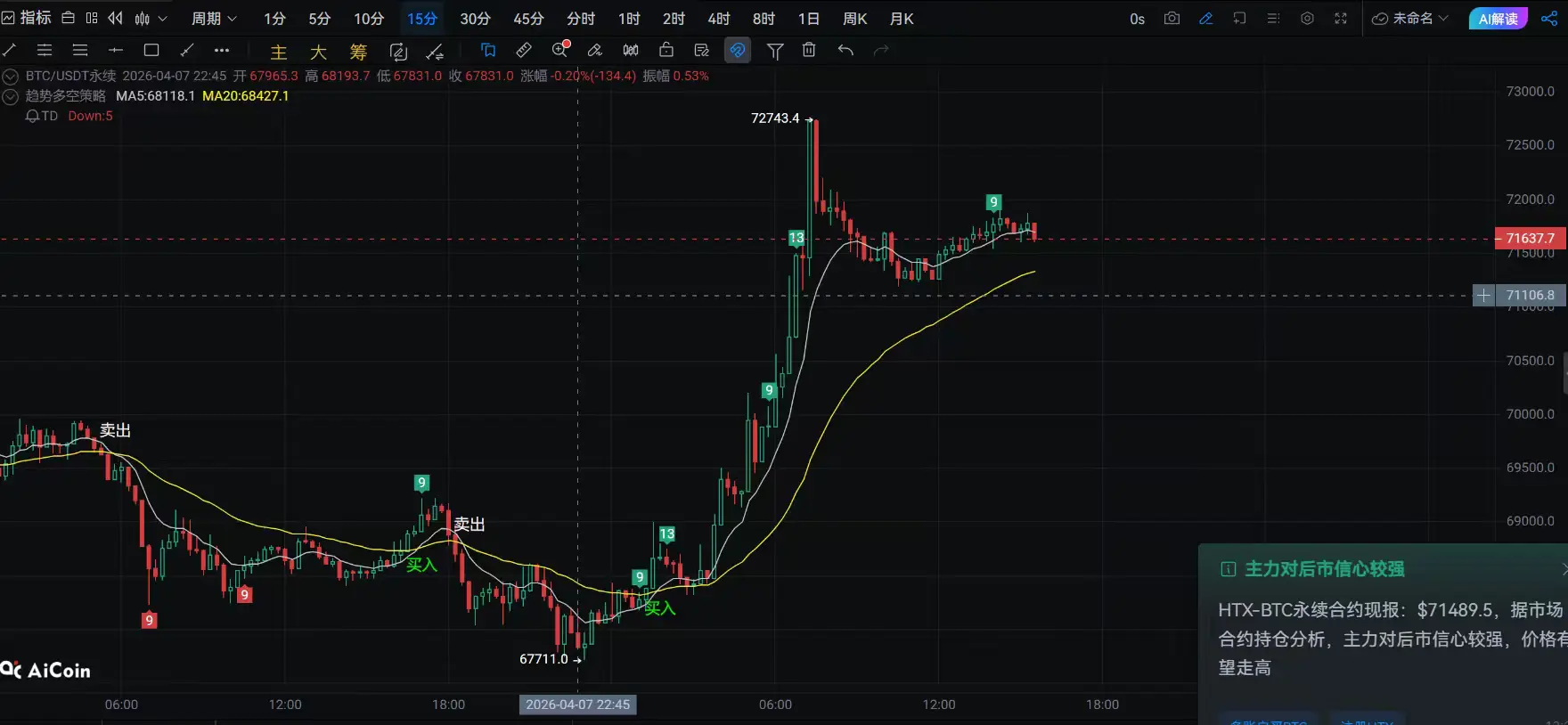Click the 主力对后市信心较强 notification title
The height and width of the screenshot is (725, 1568).
pos(1324,569)
